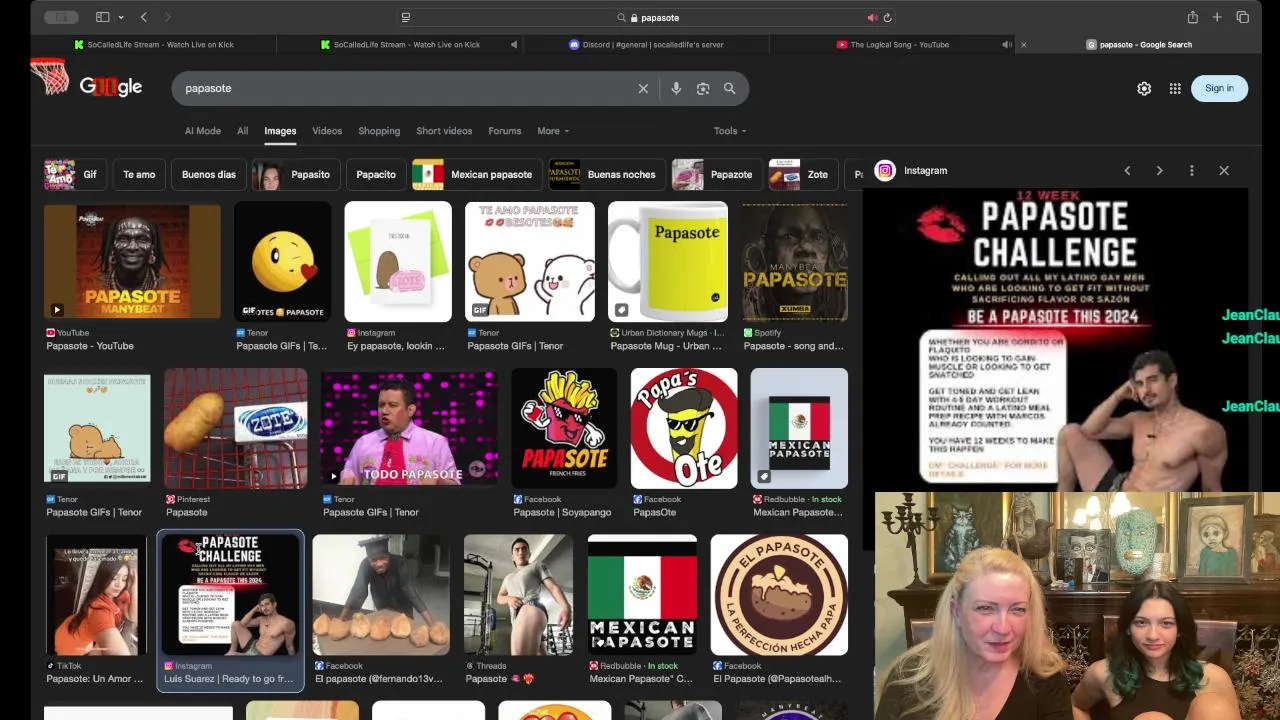Submit search with magnifying glass icon
Viewport: 1280px width, 720px height.
pyautogui.click(x=730, y=88)
